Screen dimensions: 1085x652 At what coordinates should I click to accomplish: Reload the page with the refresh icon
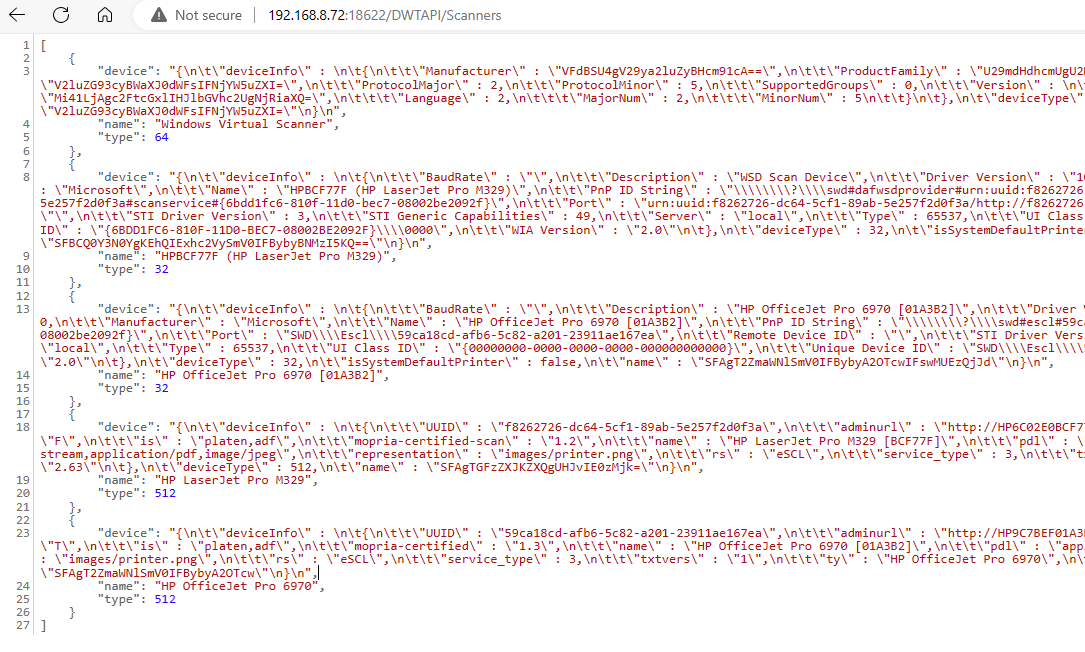click(x=61, y=15)
